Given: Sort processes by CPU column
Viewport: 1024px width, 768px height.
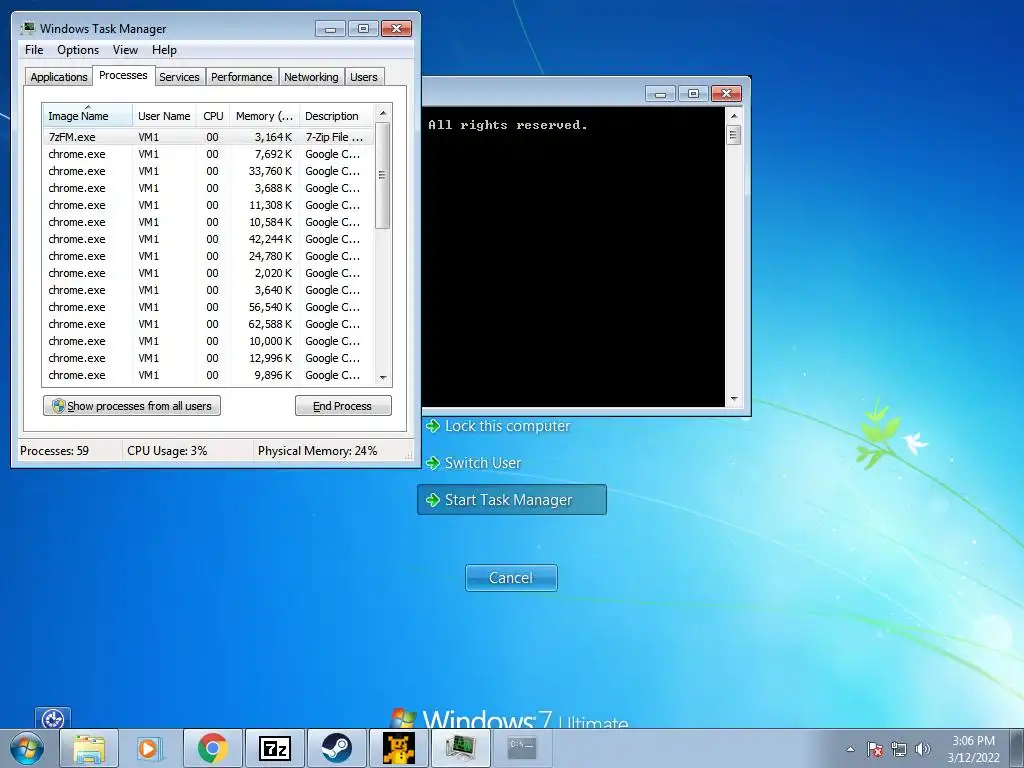Looking at the screenshot, I should click(213, 116).
